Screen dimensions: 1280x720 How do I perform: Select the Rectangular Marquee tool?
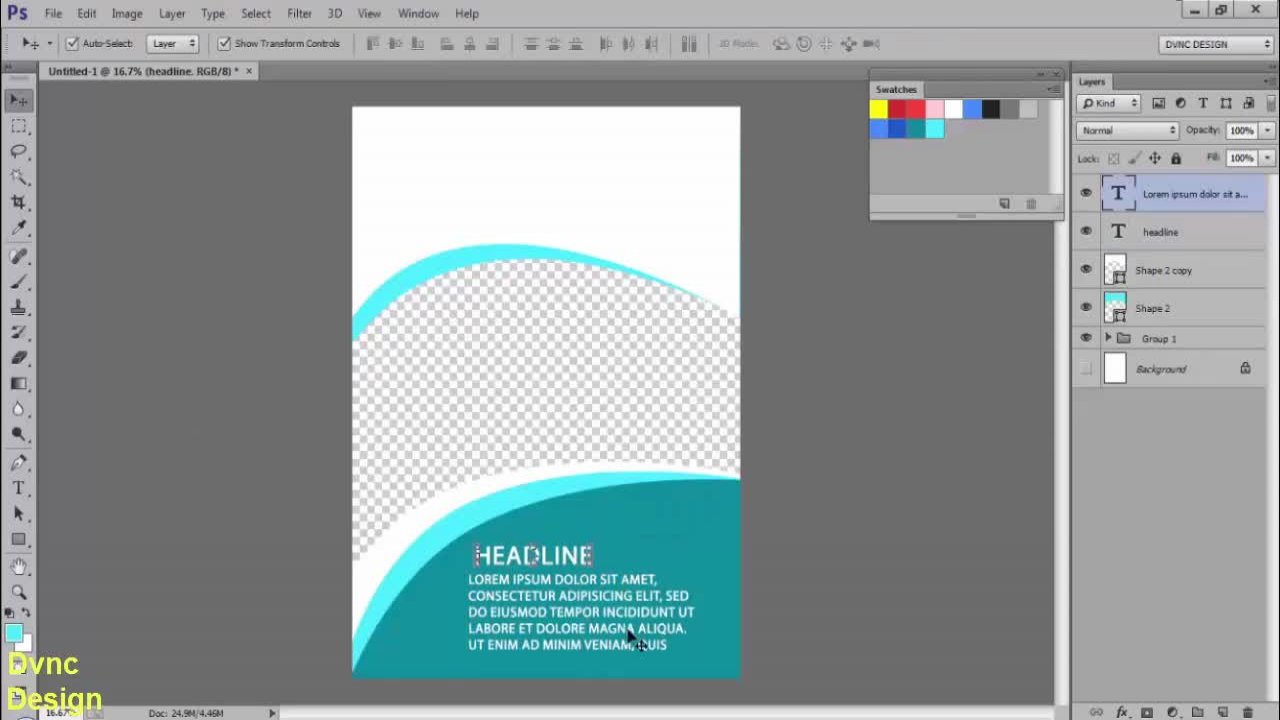pyautogui.click(x=18, y=126)
